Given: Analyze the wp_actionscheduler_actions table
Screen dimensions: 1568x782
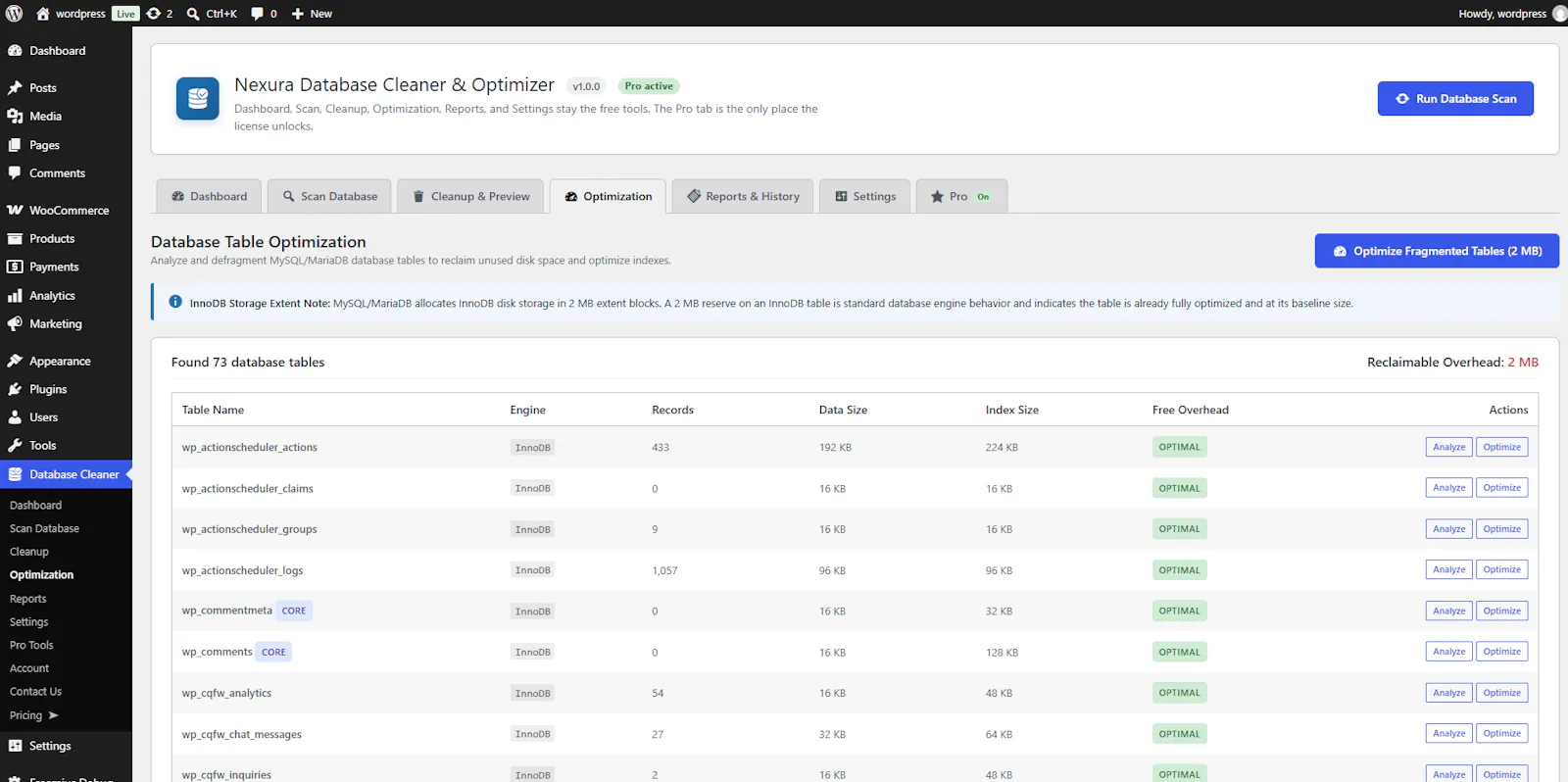Looking at the screenshot, I should pos(1448,447).
